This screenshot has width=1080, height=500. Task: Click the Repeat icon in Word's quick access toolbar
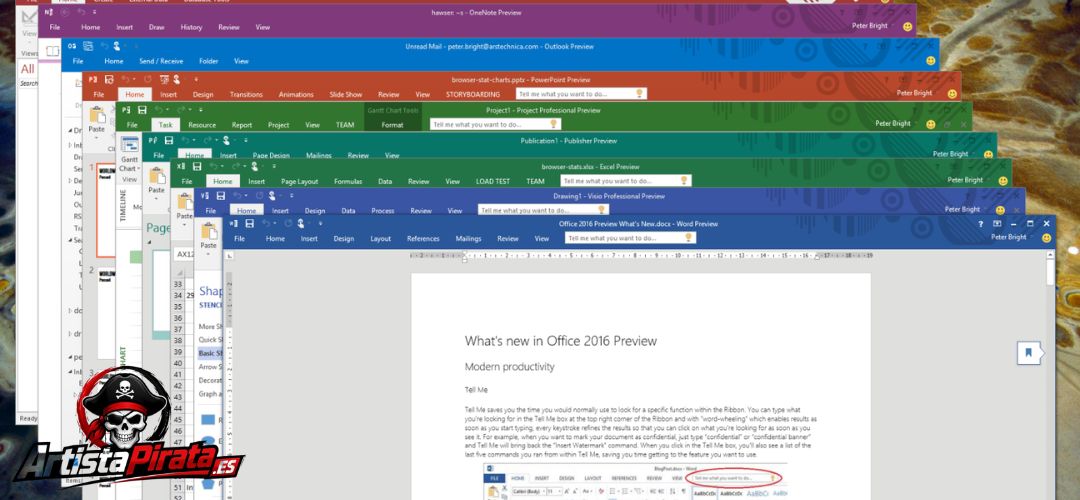pos(288,224)
